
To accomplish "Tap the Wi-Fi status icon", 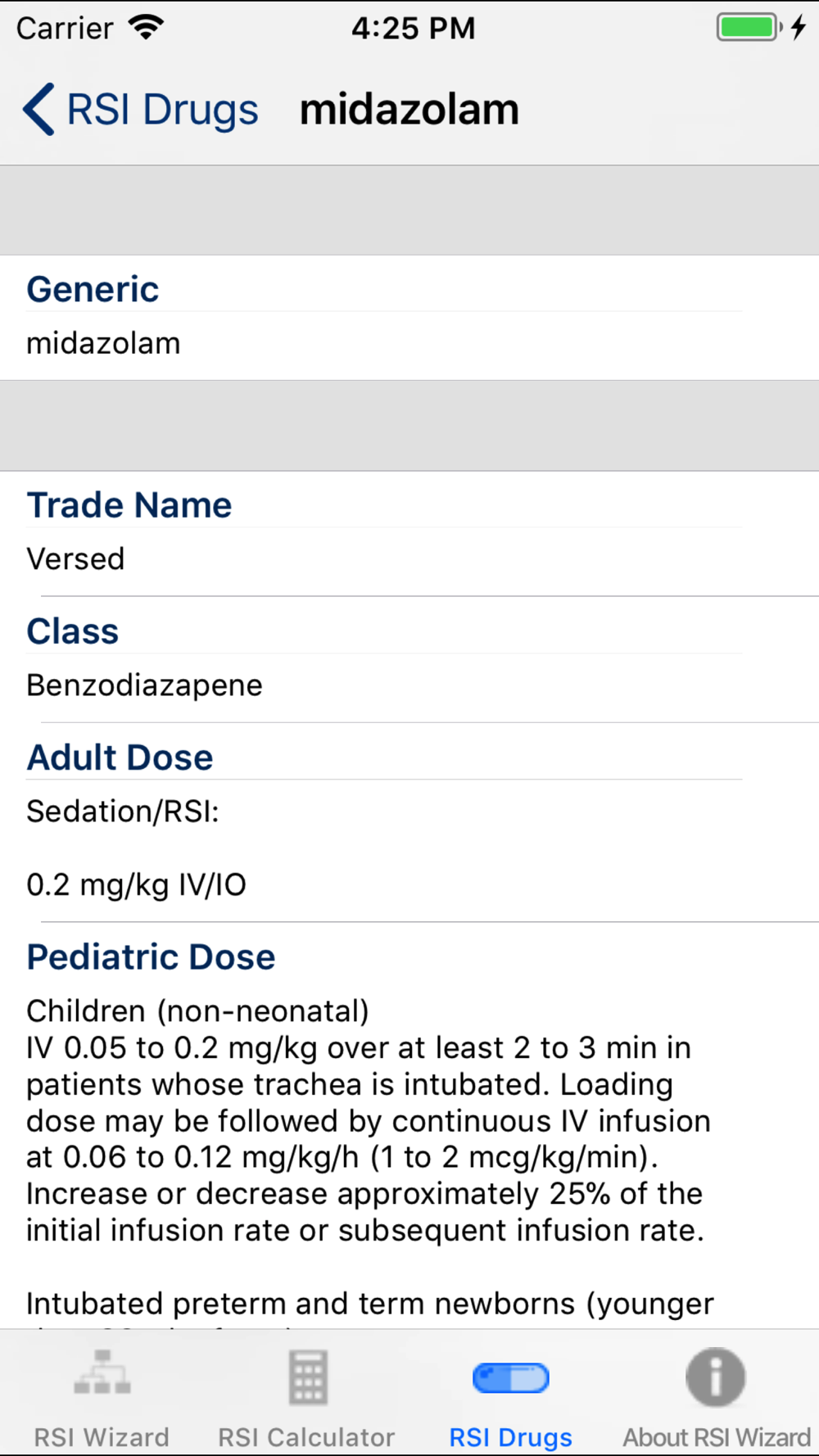I will 147,28.
